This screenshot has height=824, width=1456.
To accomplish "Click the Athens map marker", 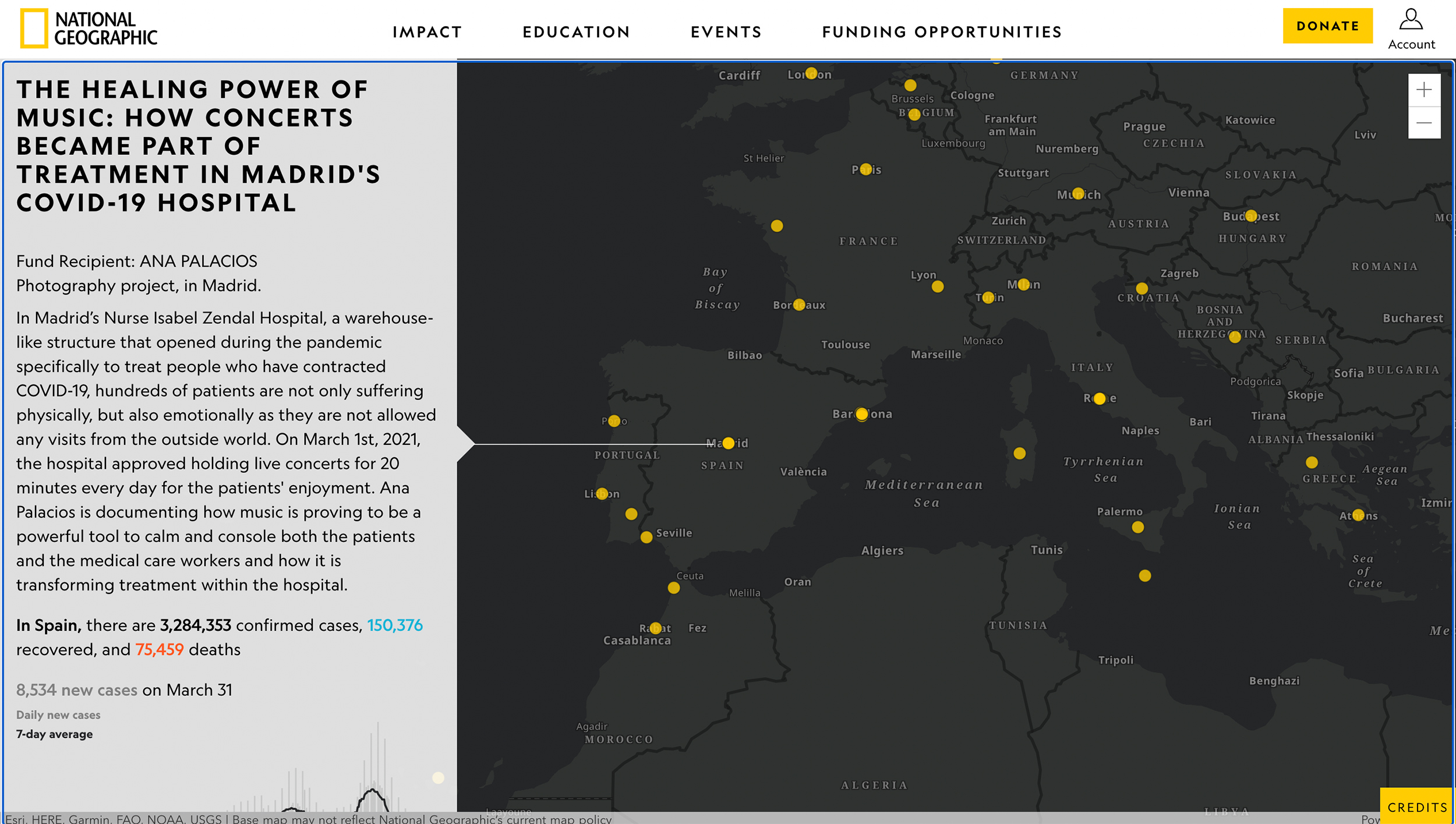I will tap(1358, 515).
